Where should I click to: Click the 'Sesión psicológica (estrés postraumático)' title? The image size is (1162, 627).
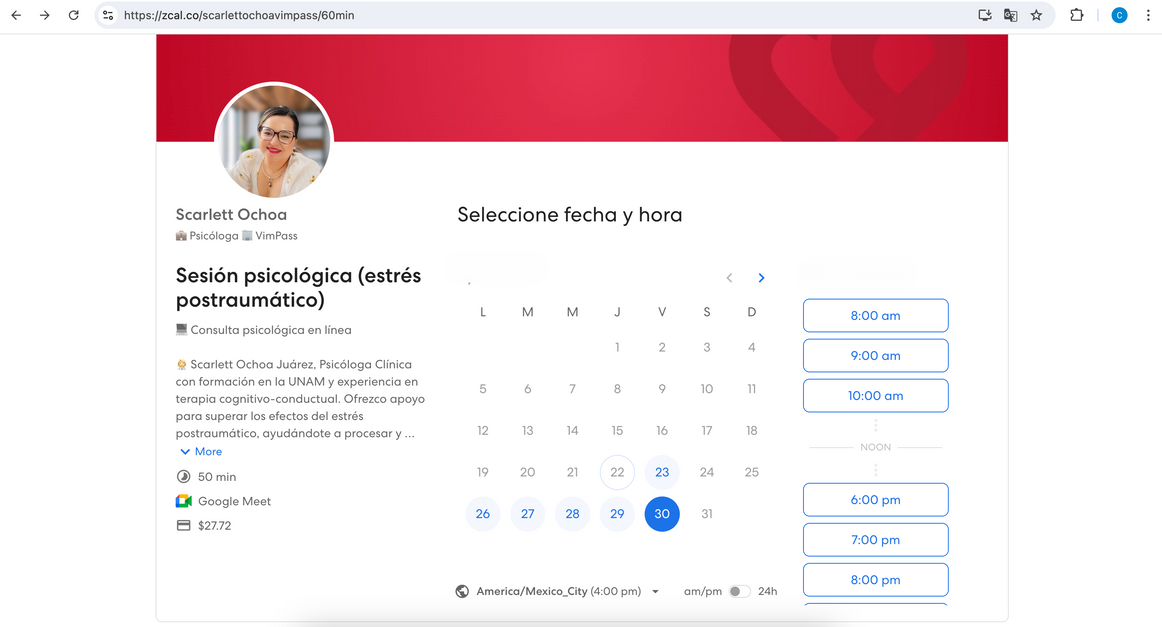tap(299, 288)
